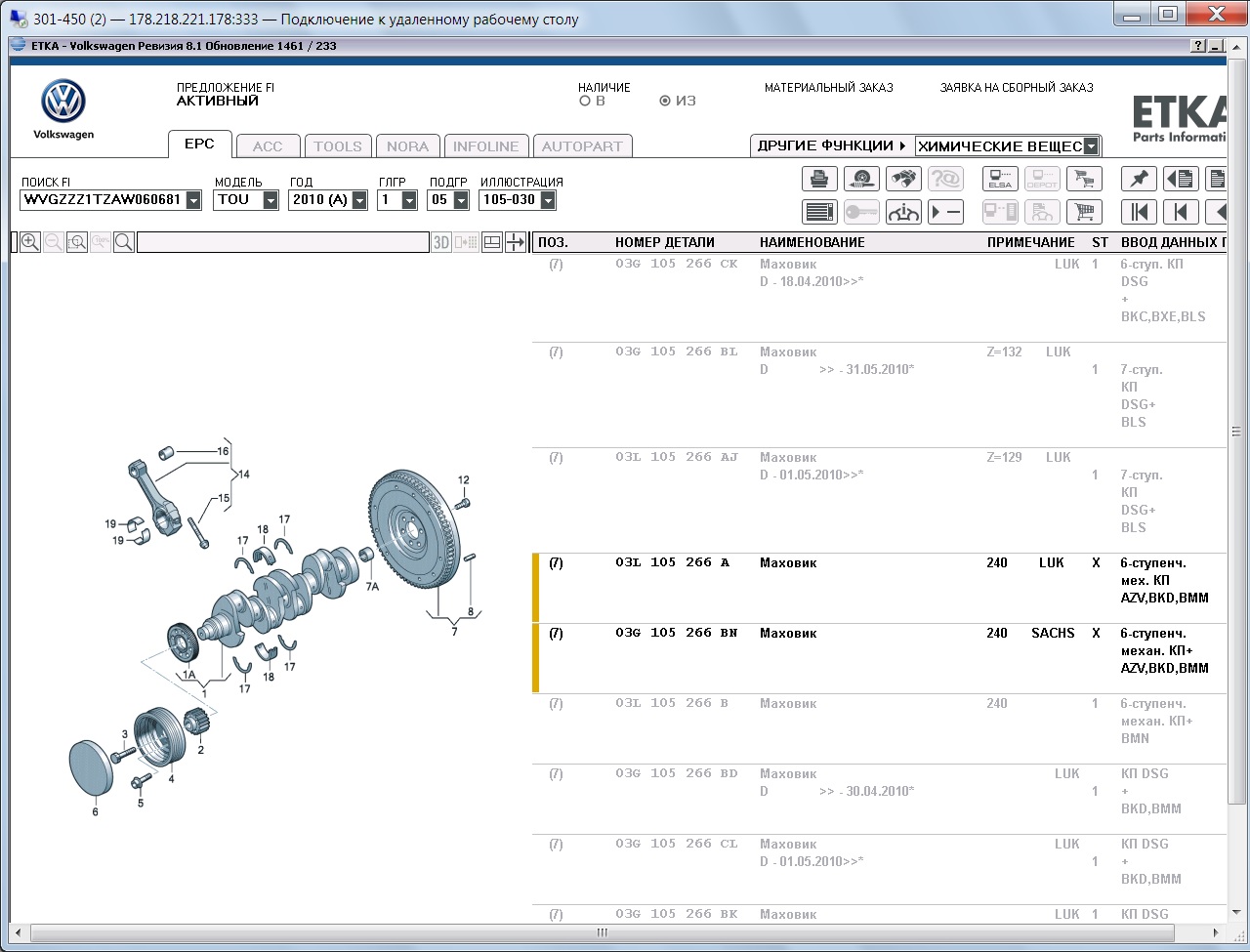1250x952 pixels.
Task: Click the binoculars search icon
Action: [x=903, y=179]
